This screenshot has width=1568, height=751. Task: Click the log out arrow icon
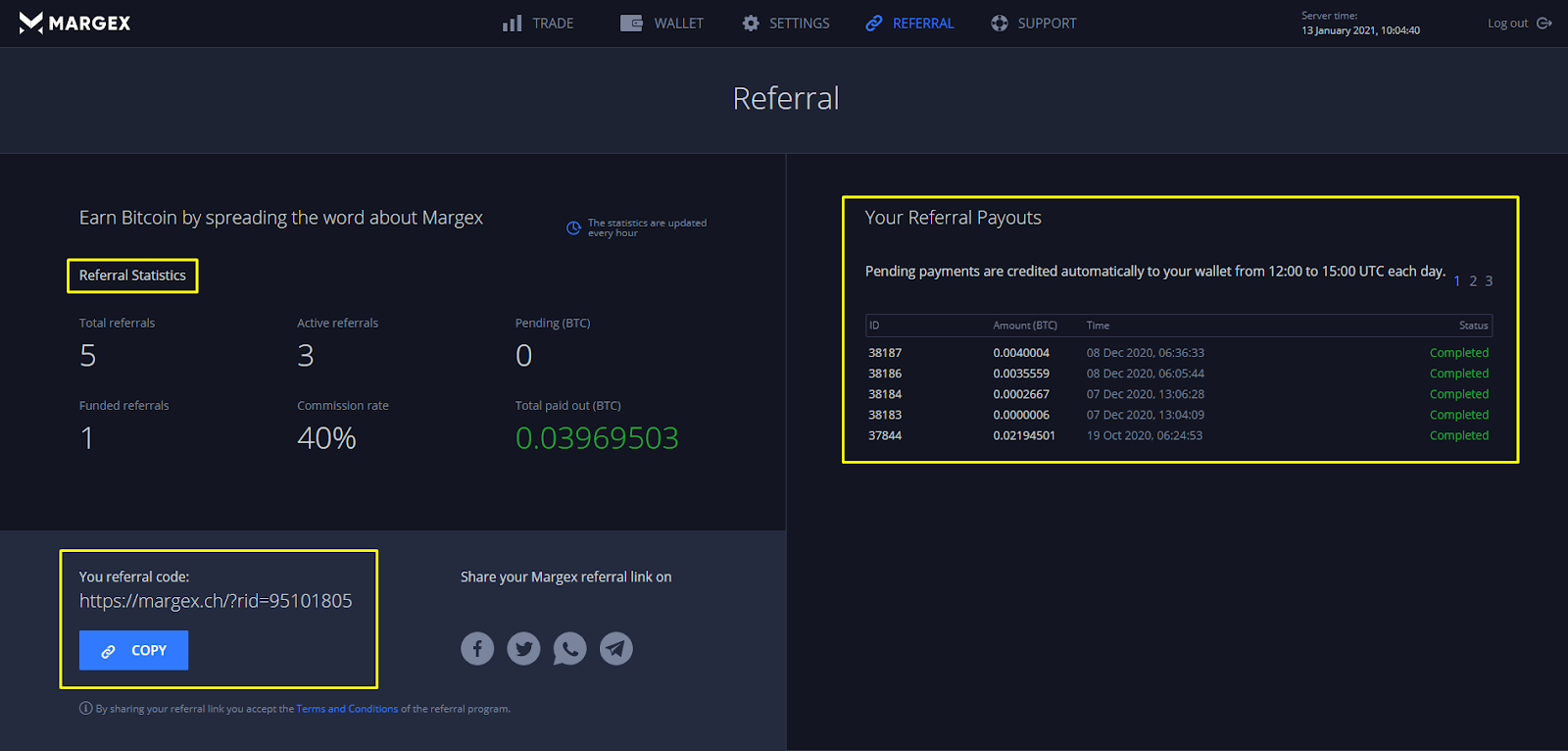click(x=1544, y=24)
